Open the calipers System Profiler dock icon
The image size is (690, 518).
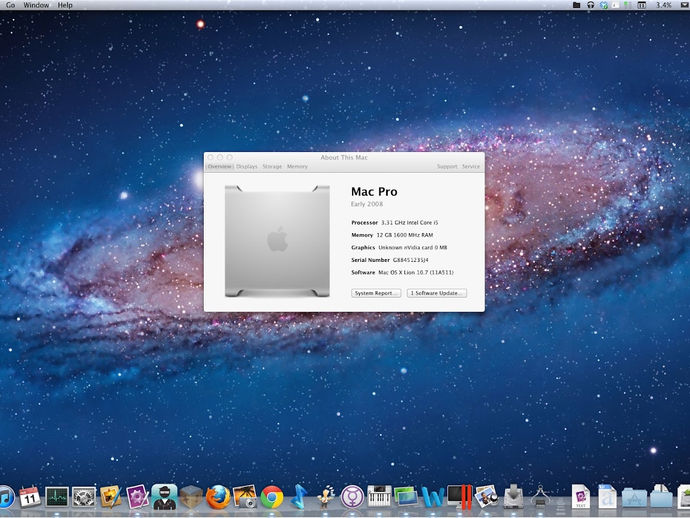point(540,497)
